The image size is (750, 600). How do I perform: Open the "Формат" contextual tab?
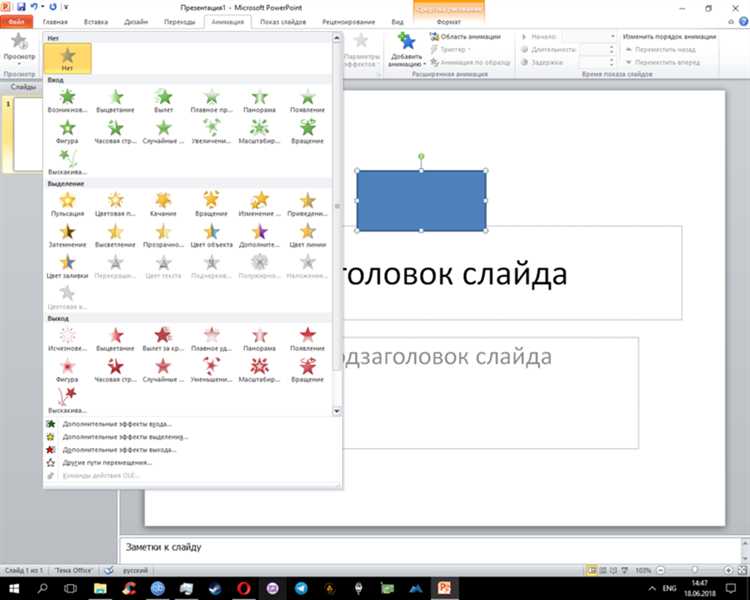pos(449,22)
